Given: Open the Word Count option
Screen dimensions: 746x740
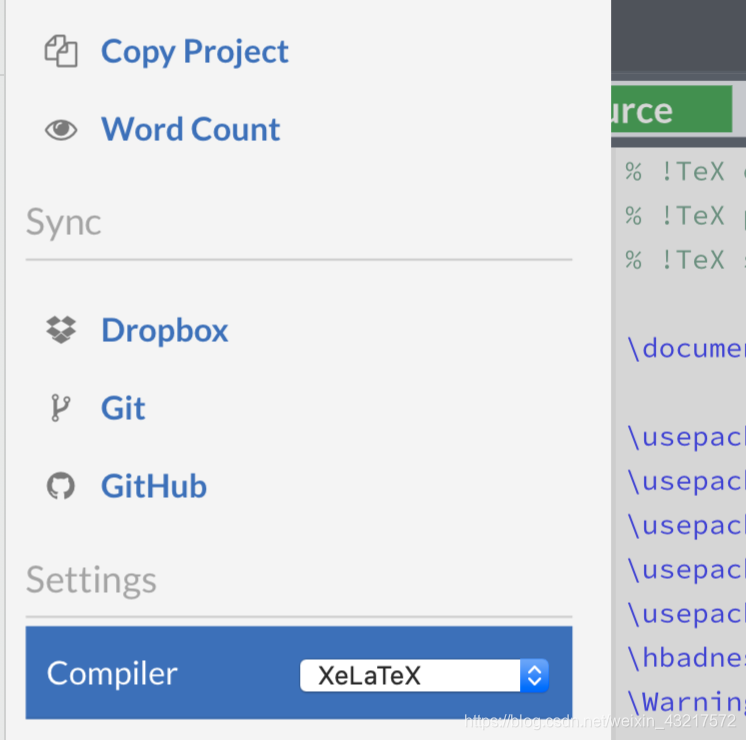Looking at the screenshot, I should (x=190, y=129).
